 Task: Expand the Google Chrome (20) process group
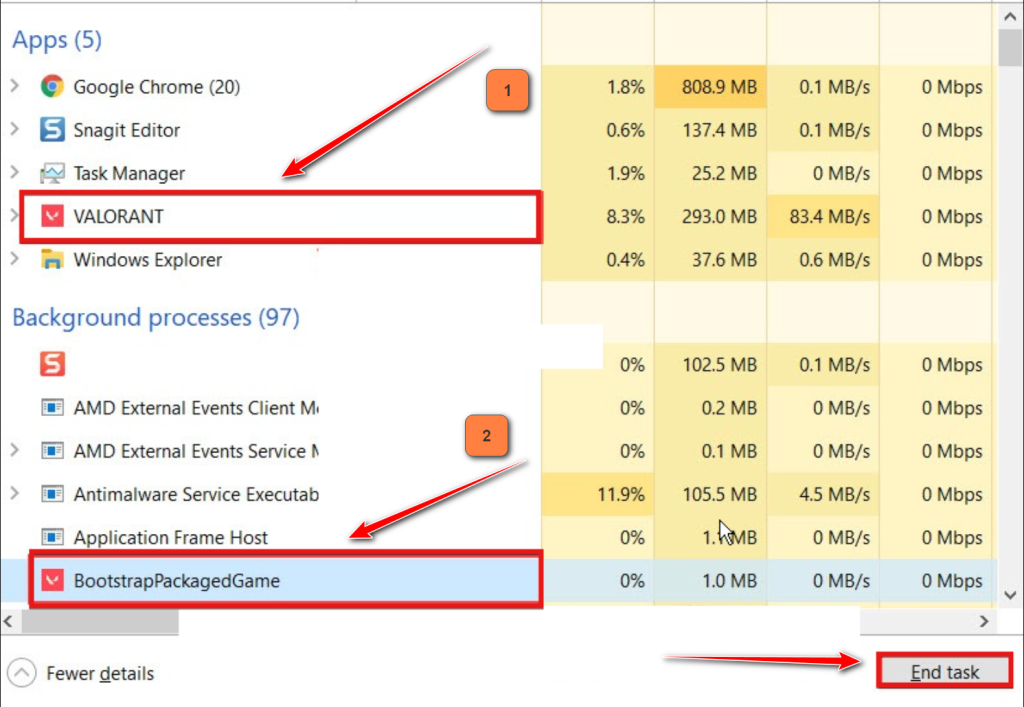[x=15, y=86]
